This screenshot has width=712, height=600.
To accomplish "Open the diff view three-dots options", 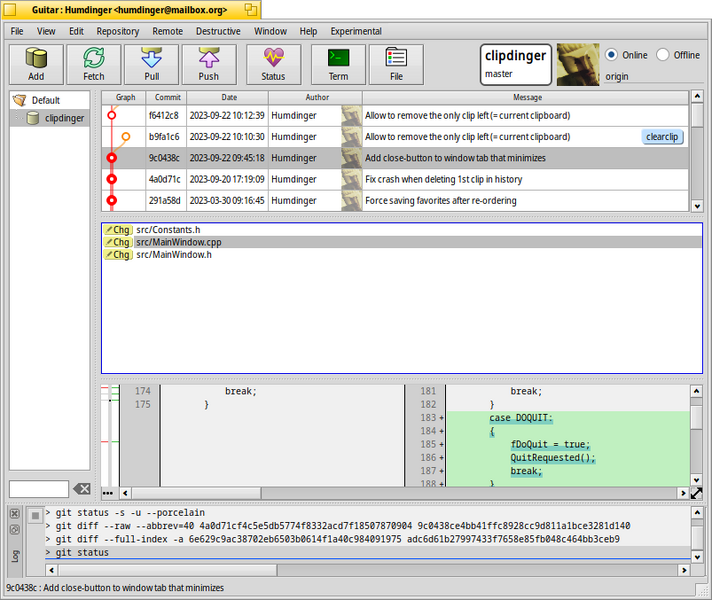I will (x=108, y=493).
